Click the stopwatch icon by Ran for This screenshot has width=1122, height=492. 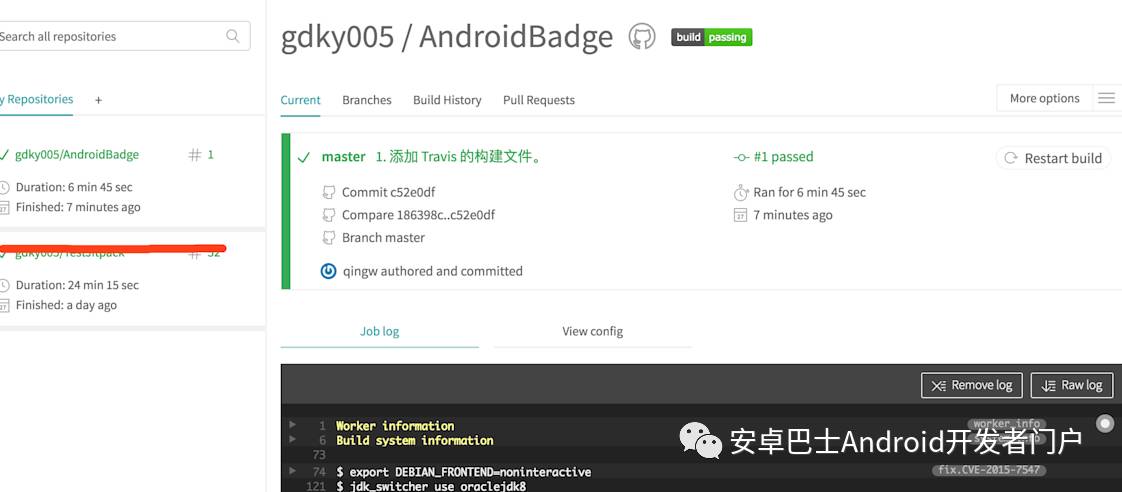[741, 192]
